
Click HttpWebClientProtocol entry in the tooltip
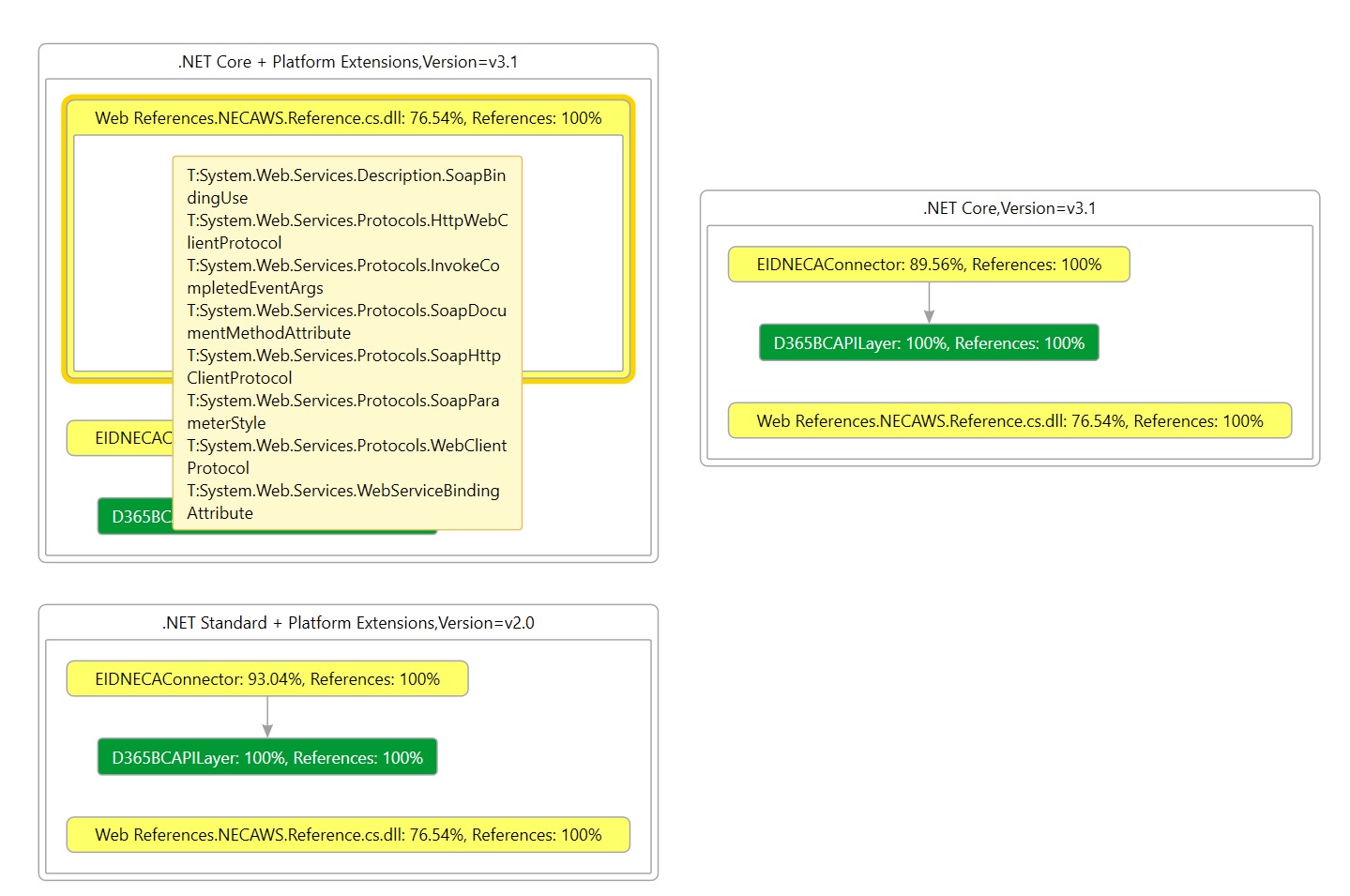345,231
